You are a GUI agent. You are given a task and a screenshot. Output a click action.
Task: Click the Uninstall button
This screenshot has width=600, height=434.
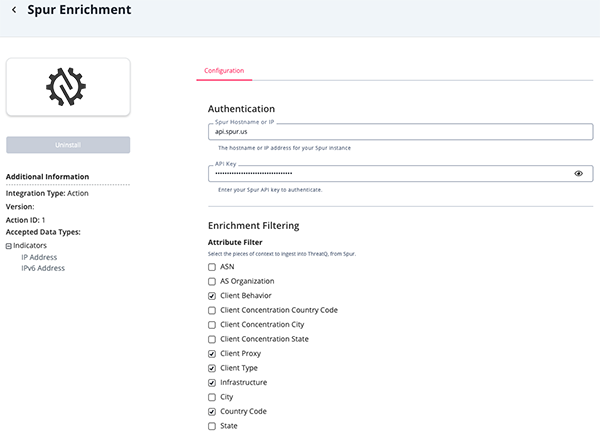coord(68,145)
